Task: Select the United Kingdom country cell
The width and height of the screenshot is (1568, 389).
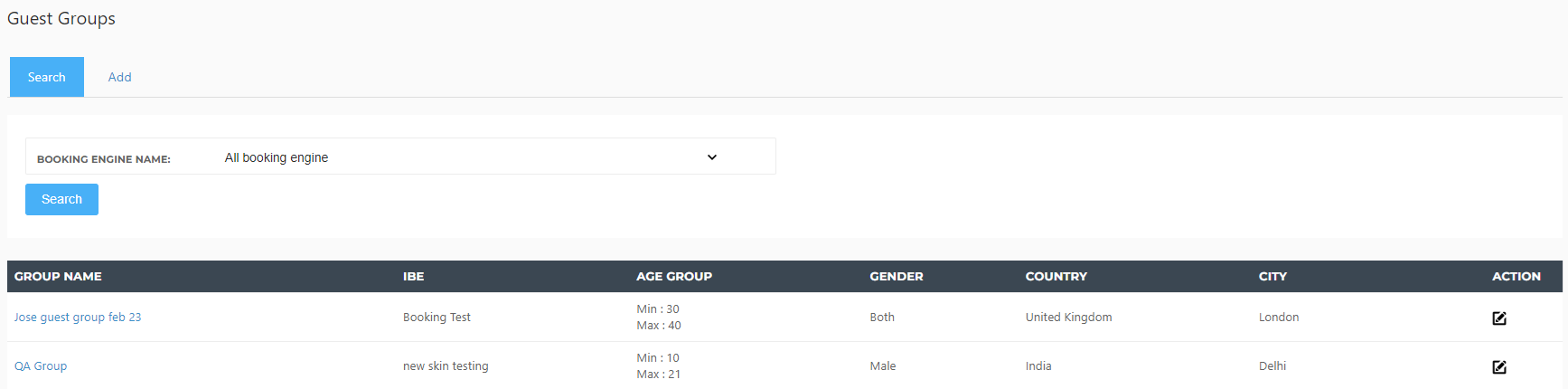Action: [1068, 318]
